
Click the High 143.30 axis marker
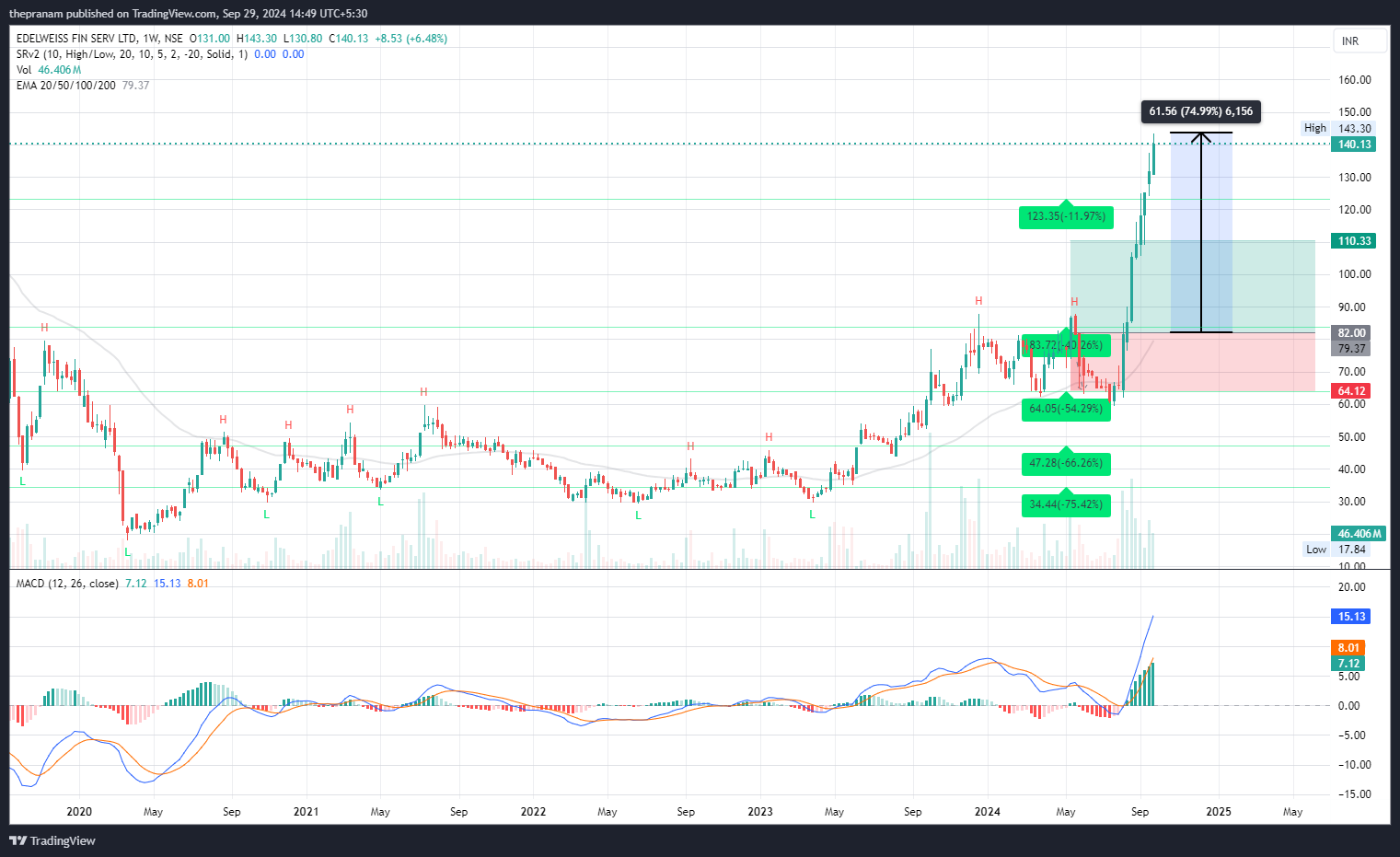point(1337,129)
